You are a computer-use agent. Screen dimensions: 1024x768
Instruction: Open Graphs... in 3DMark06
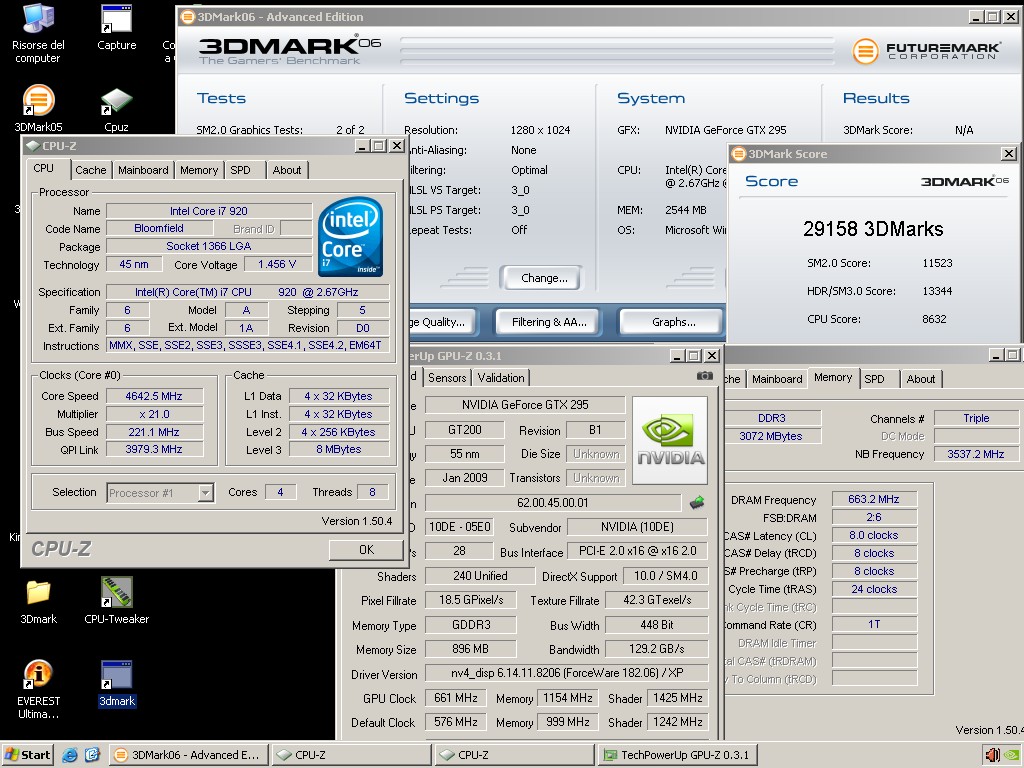673,322
